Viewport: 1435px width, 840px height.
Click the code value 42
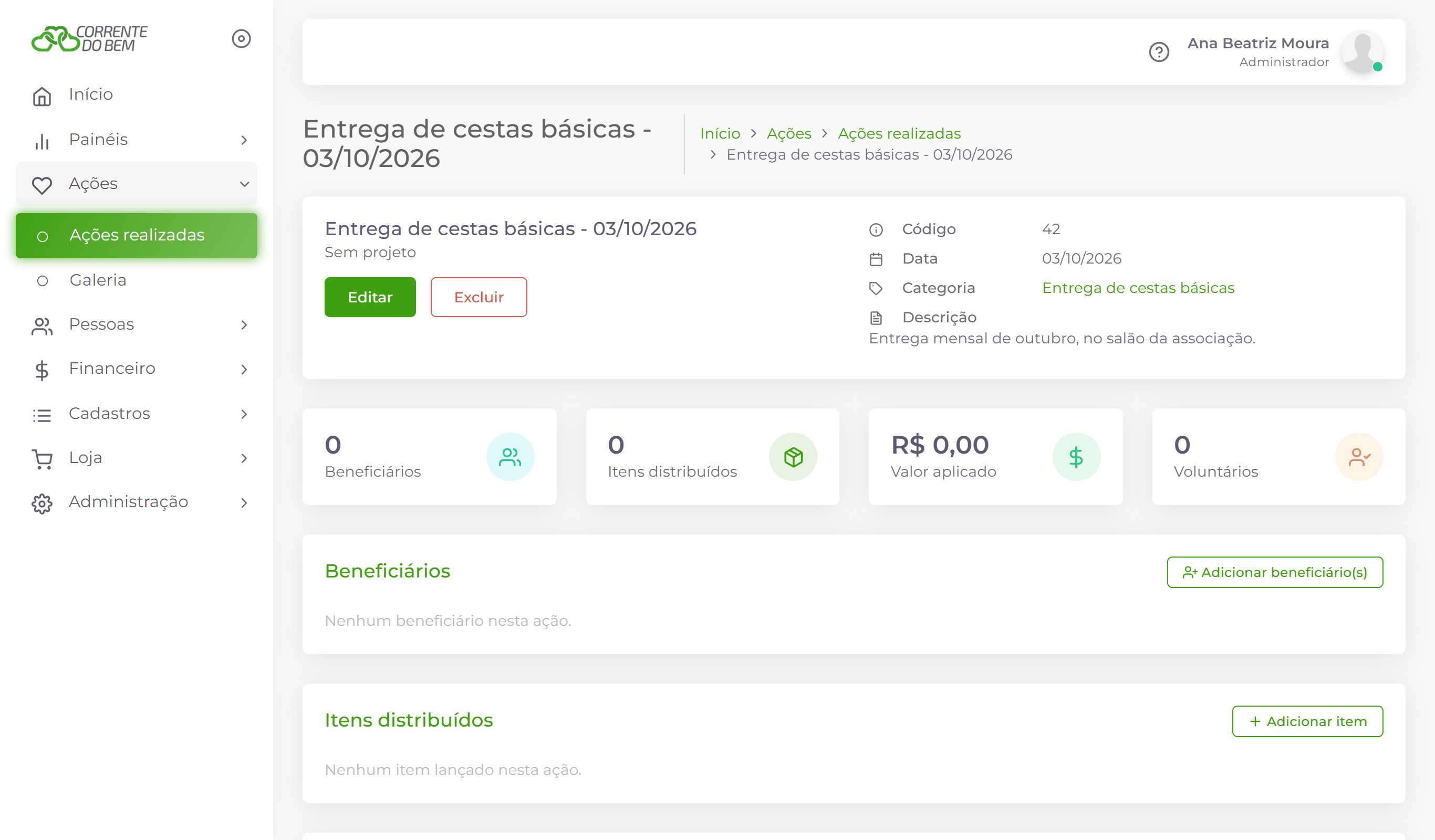click(x=1051, y=229)
